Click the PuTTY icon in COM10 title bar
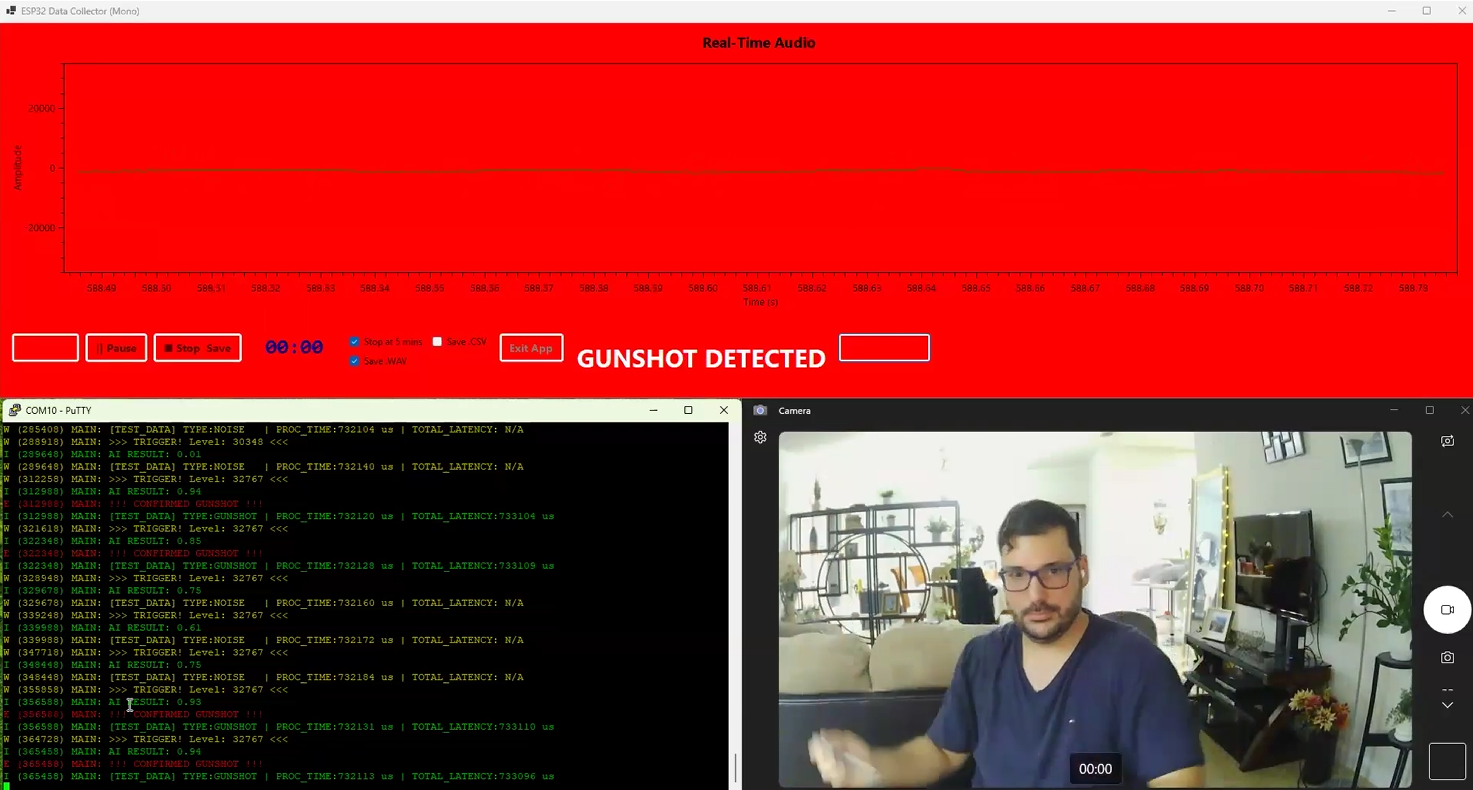1473x790 pixels. point(14,410)
